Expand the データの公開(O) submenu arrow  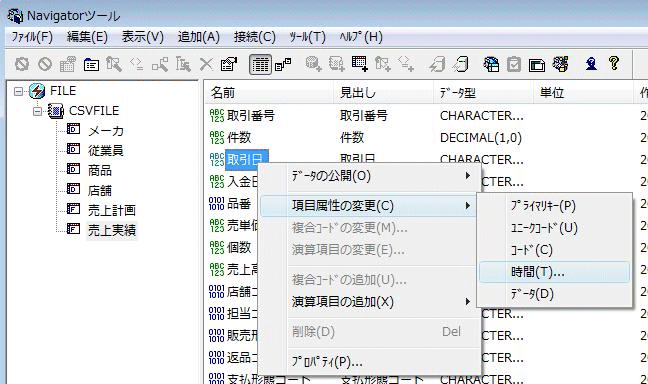[x=468, y=176]
